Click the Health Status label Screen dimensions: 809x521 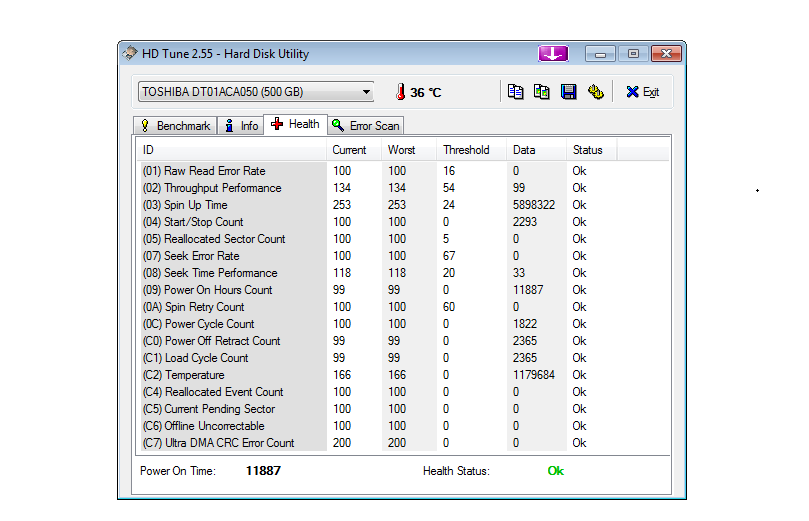click(x=456, y=471)
